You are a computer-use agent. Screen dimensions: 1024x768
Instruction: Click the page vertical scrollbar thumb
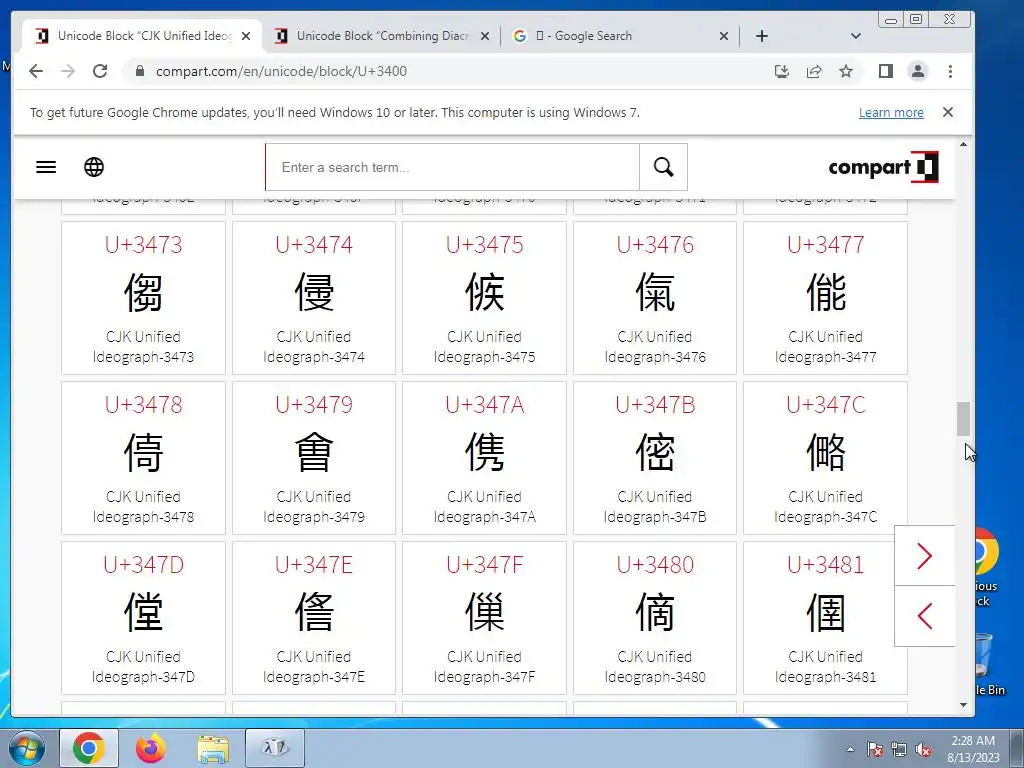[x=963, y=419]
